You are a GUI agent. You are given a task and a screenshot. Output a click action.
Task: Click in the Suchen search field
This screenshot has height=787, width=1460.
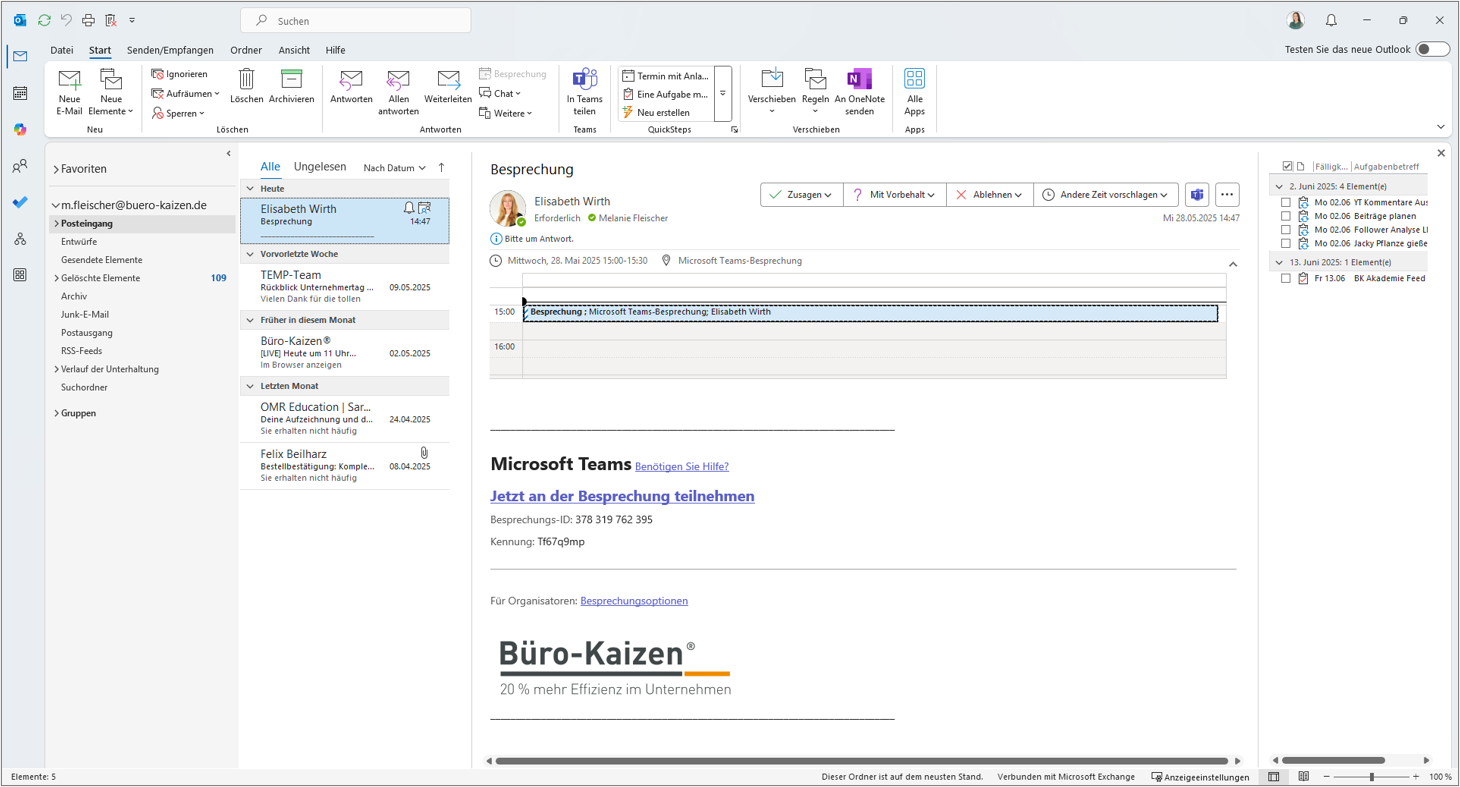[356, 20]
